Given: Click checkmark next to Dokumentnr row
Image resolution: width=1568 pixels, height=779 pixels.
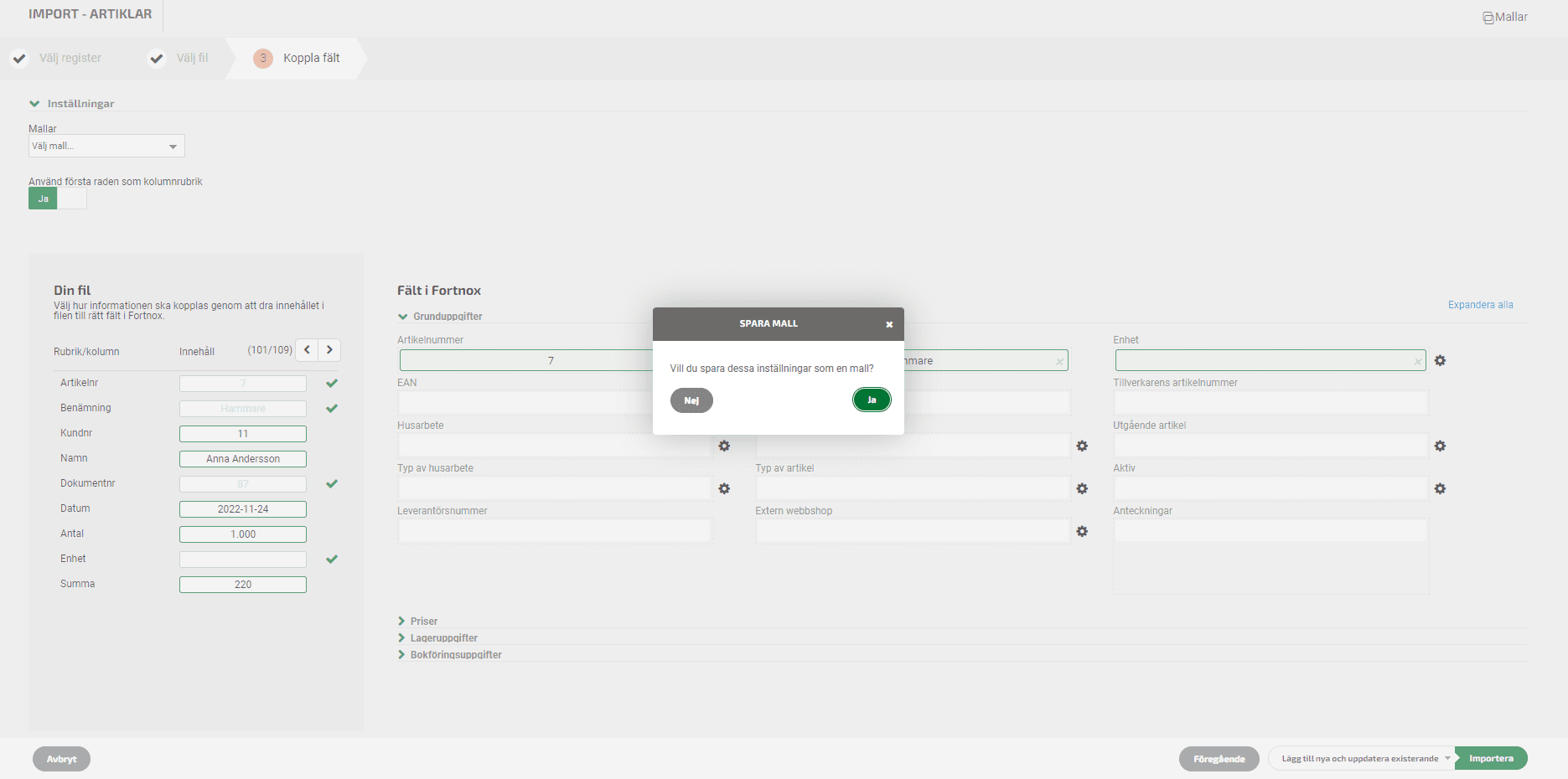Looking at the screenshot, I should pos(332,483).
